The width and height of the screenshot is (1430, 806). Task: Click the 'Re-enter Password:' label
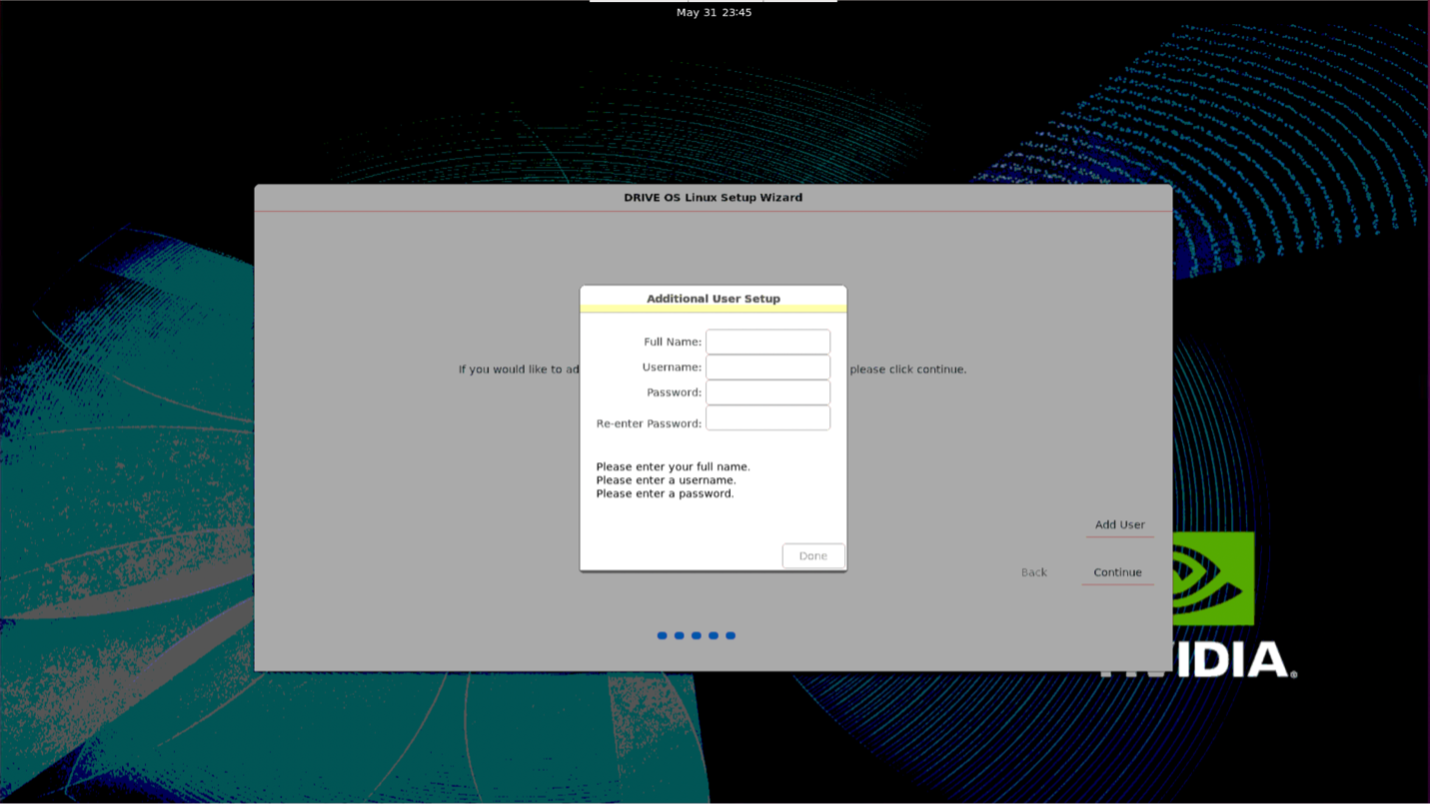649,424
